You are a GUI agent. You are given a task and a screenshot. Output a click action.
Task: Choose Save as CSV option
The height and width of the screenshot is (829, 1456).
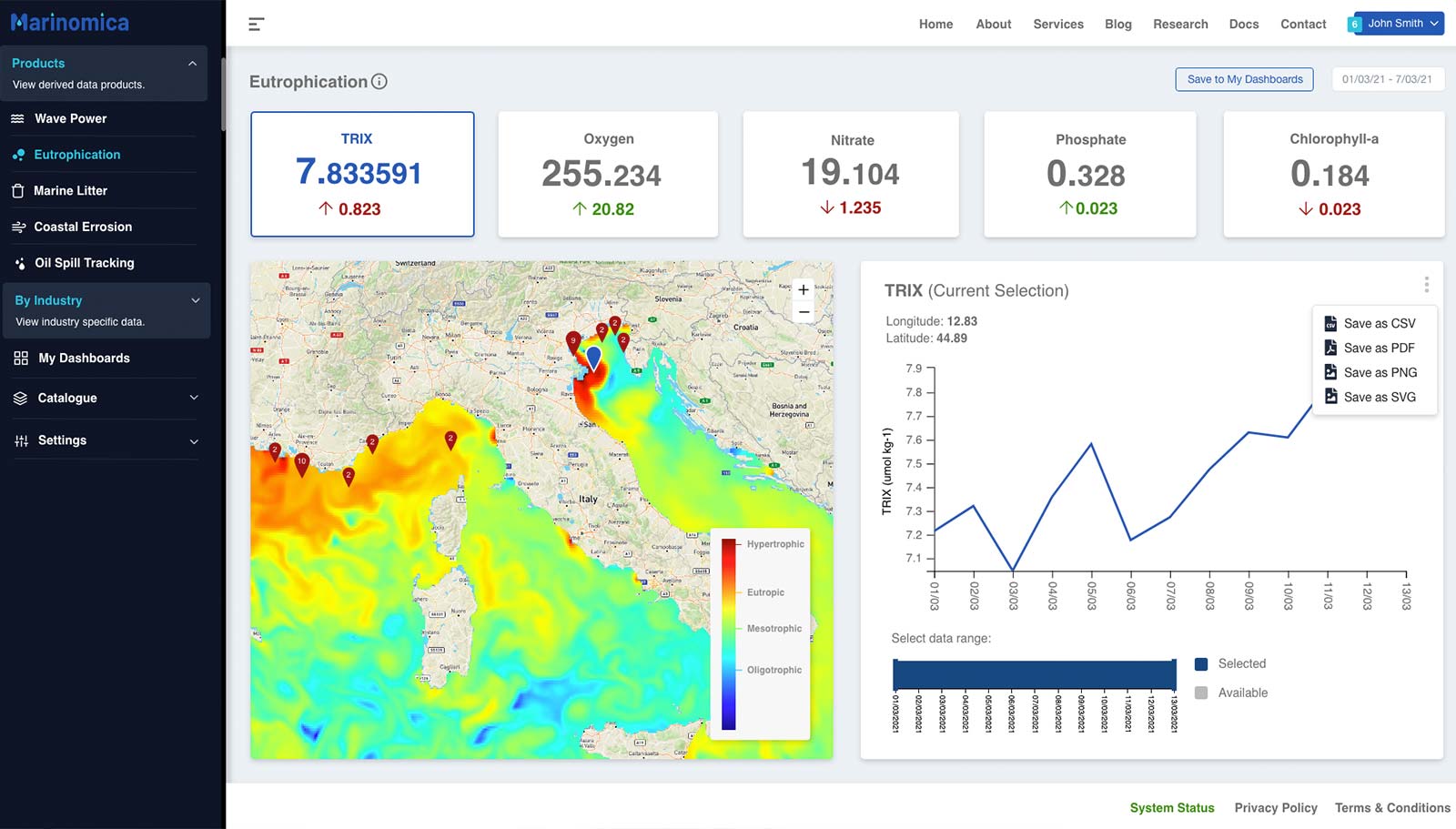point(1379,324)
